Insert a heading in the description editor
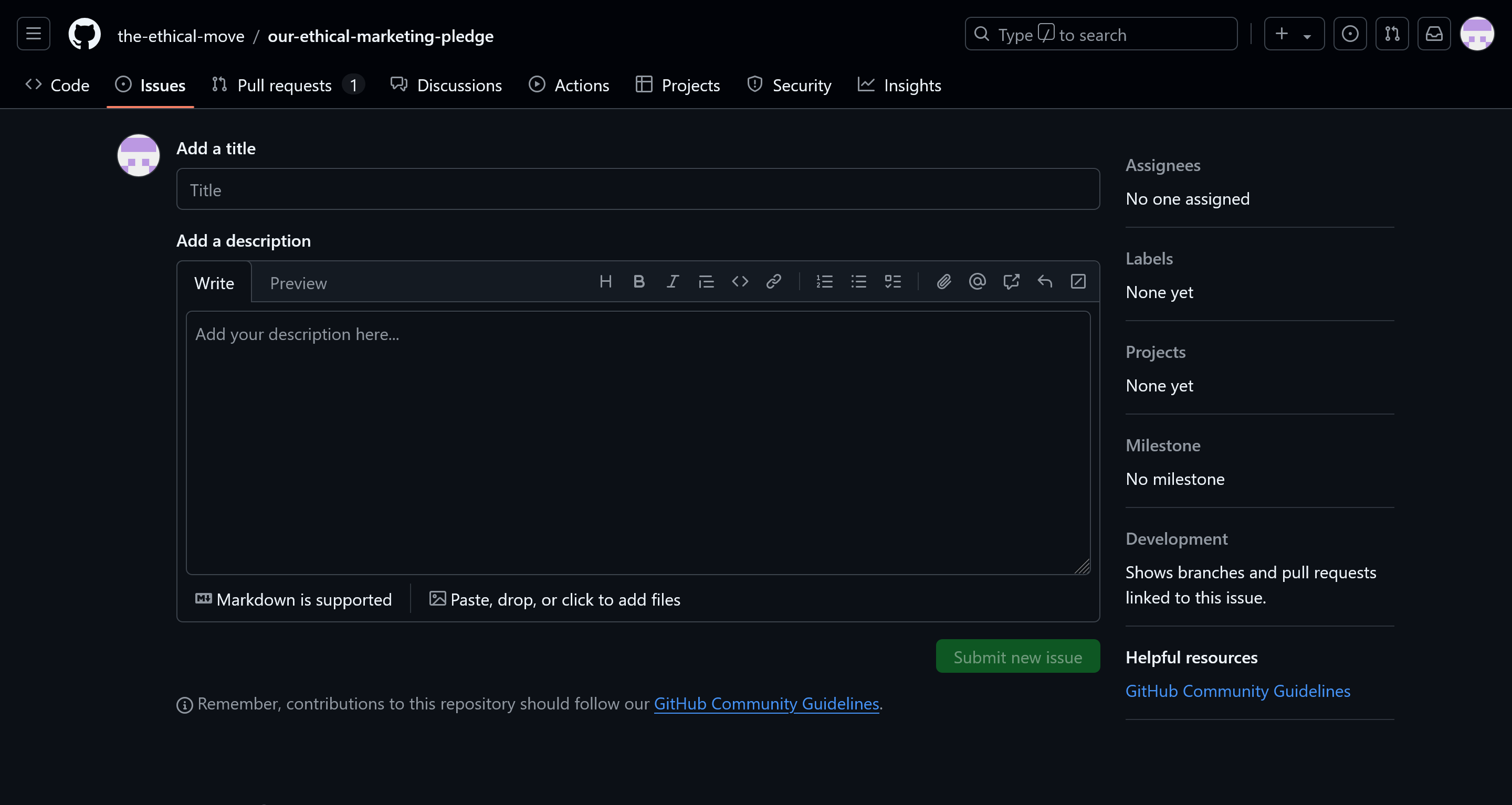 pyautogui.click(x=606, y=282)
